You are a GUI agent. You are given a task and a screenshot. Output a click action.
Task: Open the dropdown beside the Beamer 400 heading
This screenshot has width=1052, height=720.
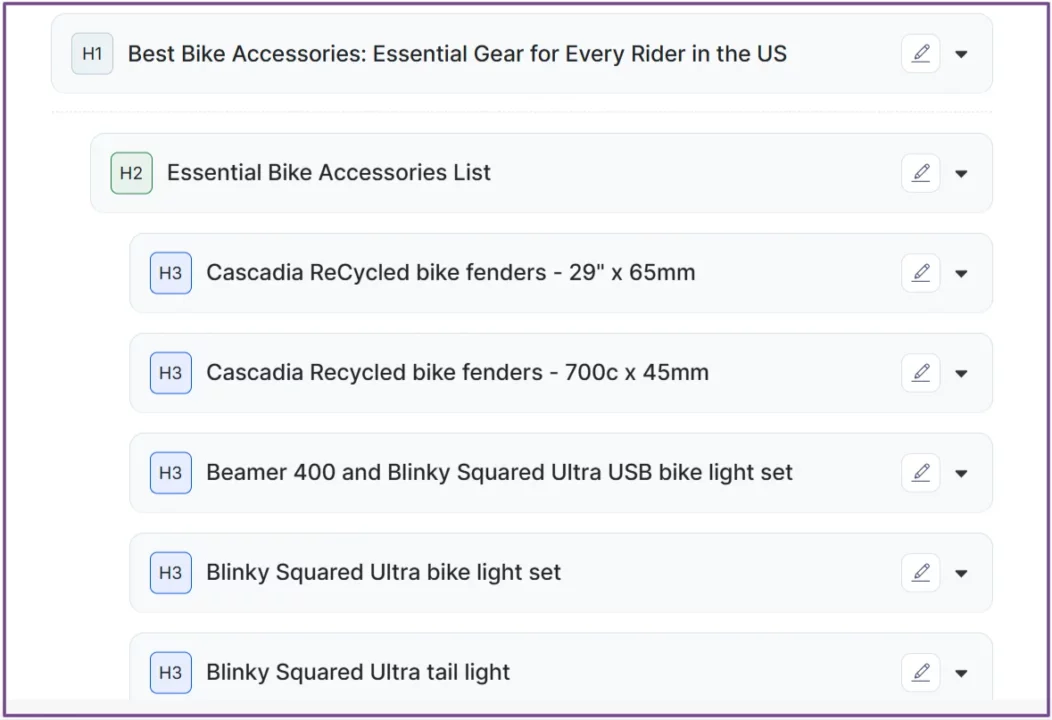coord(962,472)
